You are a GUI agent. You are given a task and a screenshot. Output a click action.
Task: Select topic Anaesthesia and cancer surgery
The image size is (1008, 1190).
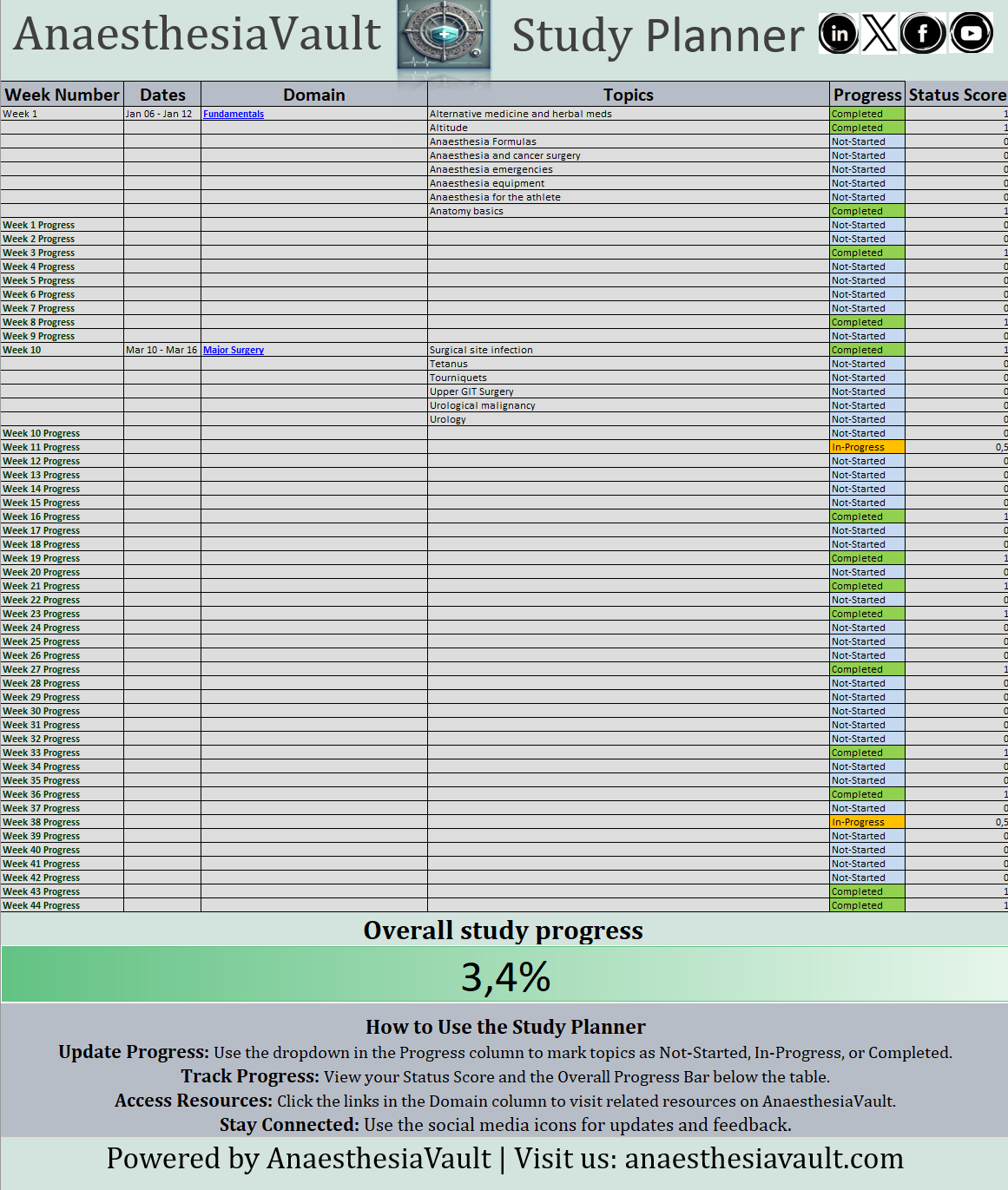pos(629,155)
